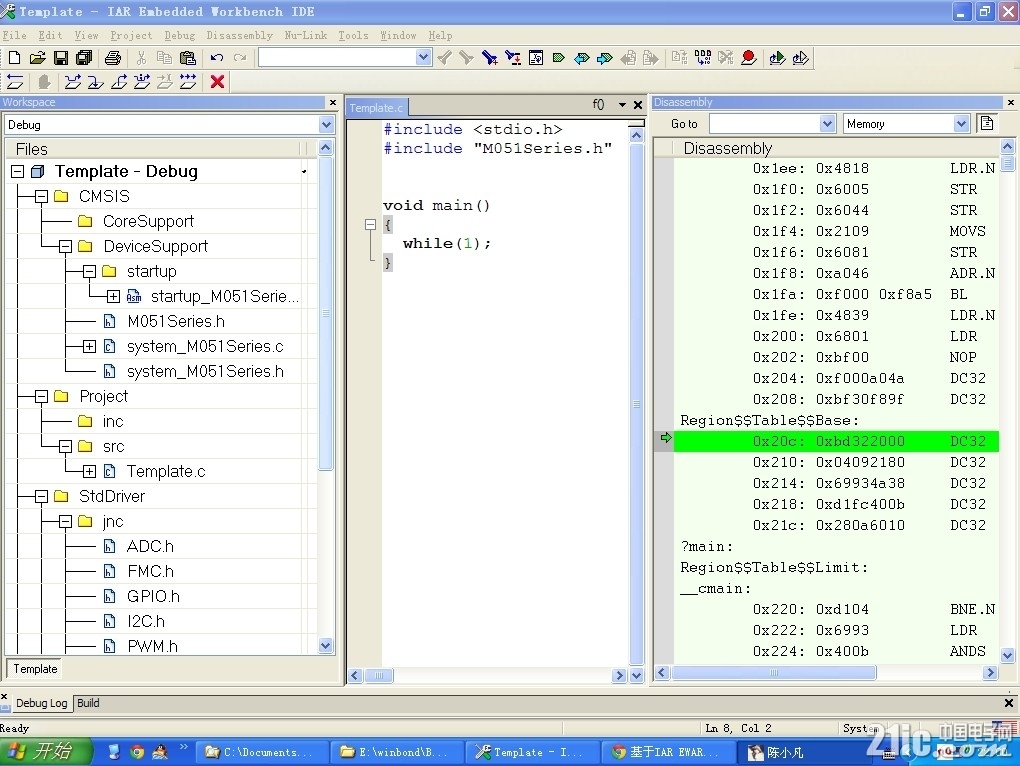The height and width of the screenshot is (766, 1020).
Task: Click the Disassembly horizontal scrollbar thumb
Action: point(774,672)
